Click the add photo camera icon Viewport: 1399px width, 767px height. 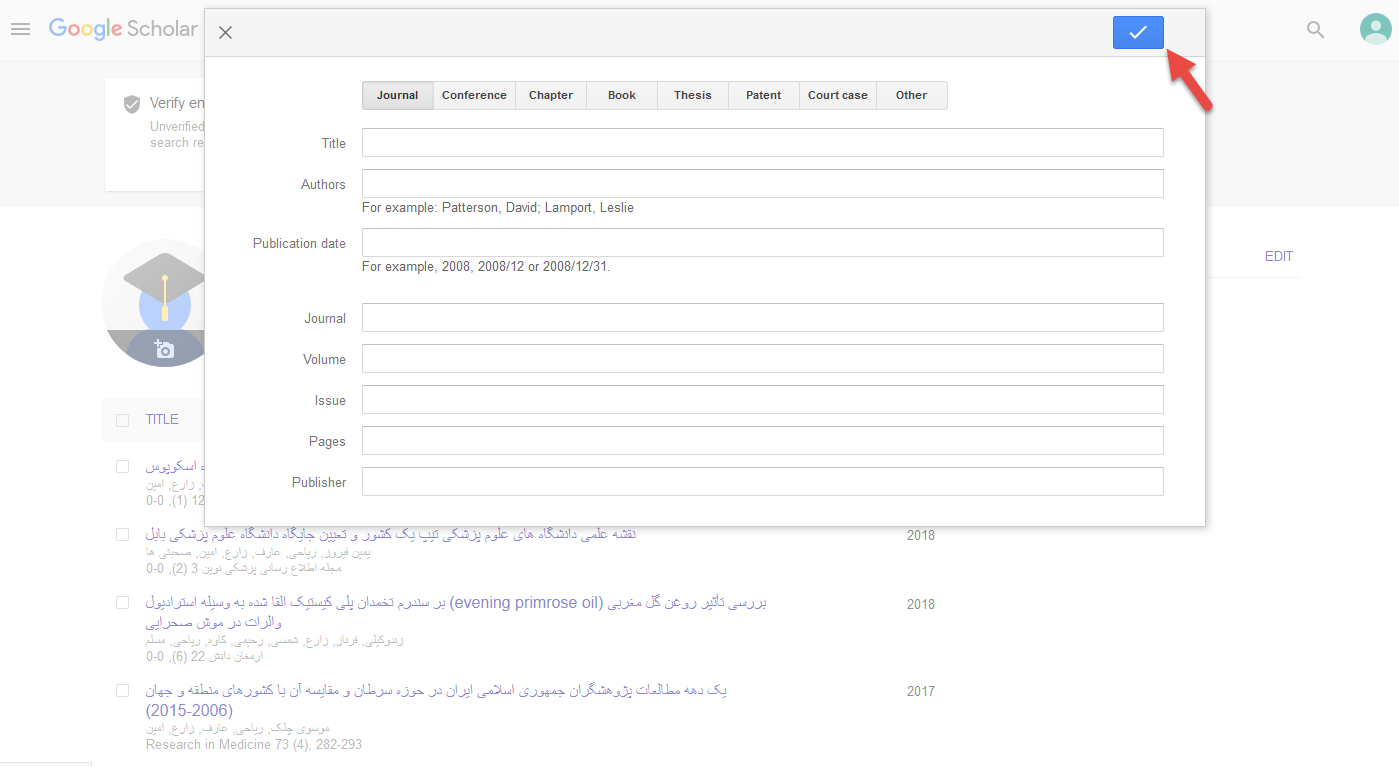[x=164, y=349]
